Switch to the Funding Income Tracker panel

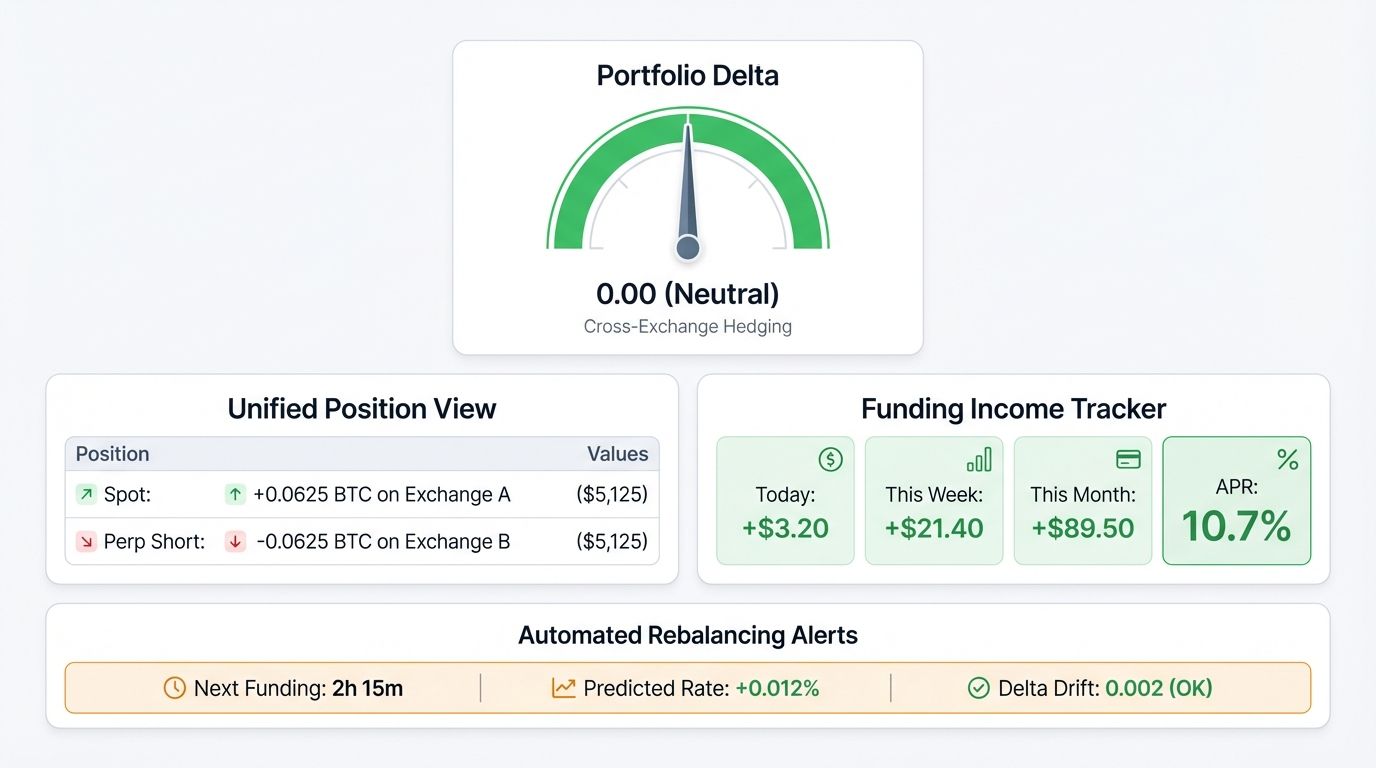click(x=1012, y=409)
